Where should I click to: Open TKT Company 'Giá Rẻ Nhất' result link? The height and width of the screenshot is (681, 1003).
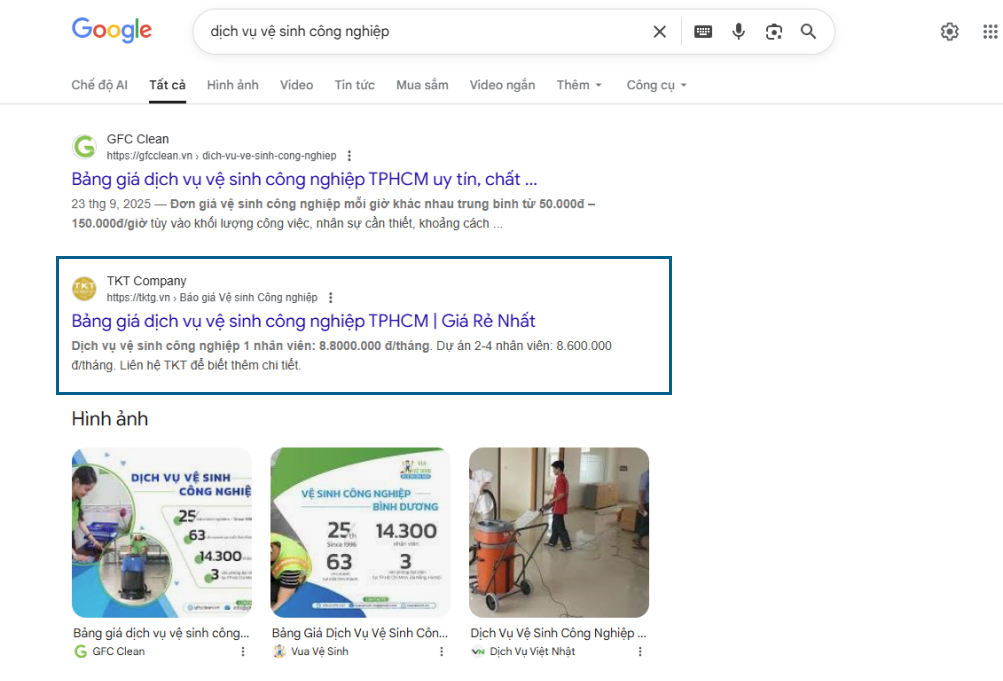[303, 321]
